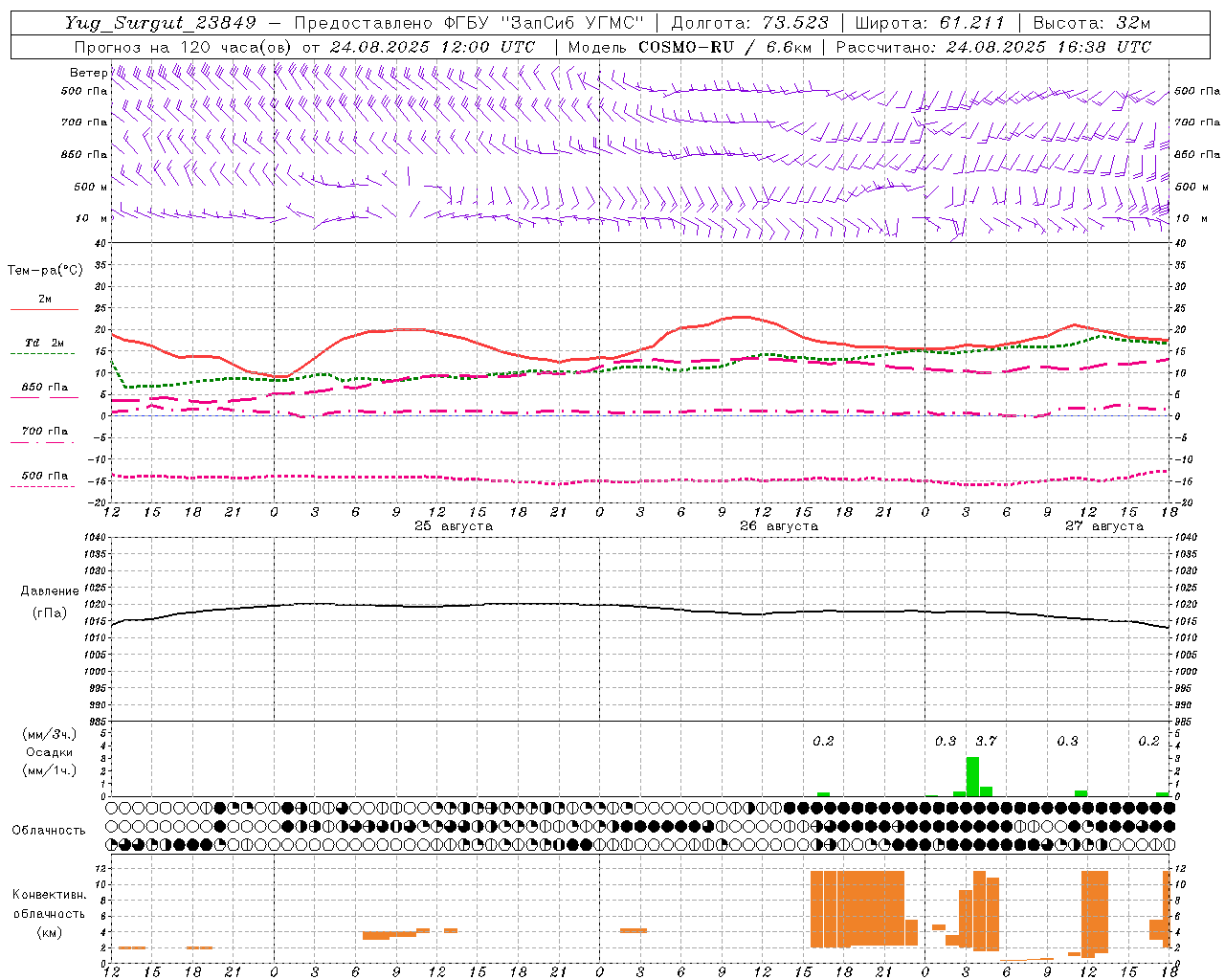Click the red solid 2м legend line
The image size is (1225, 980).
[x=44, y=309]
